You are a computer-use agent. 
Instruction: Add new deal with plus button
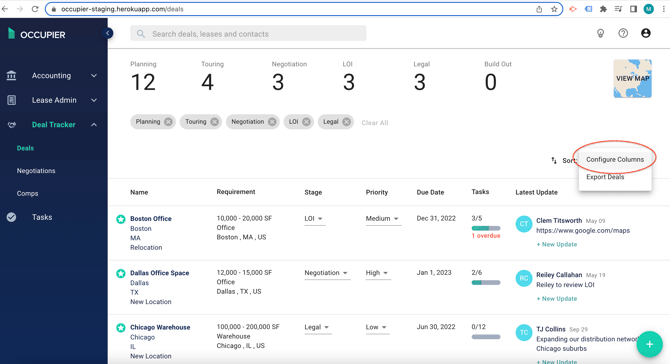coord(649,344)
